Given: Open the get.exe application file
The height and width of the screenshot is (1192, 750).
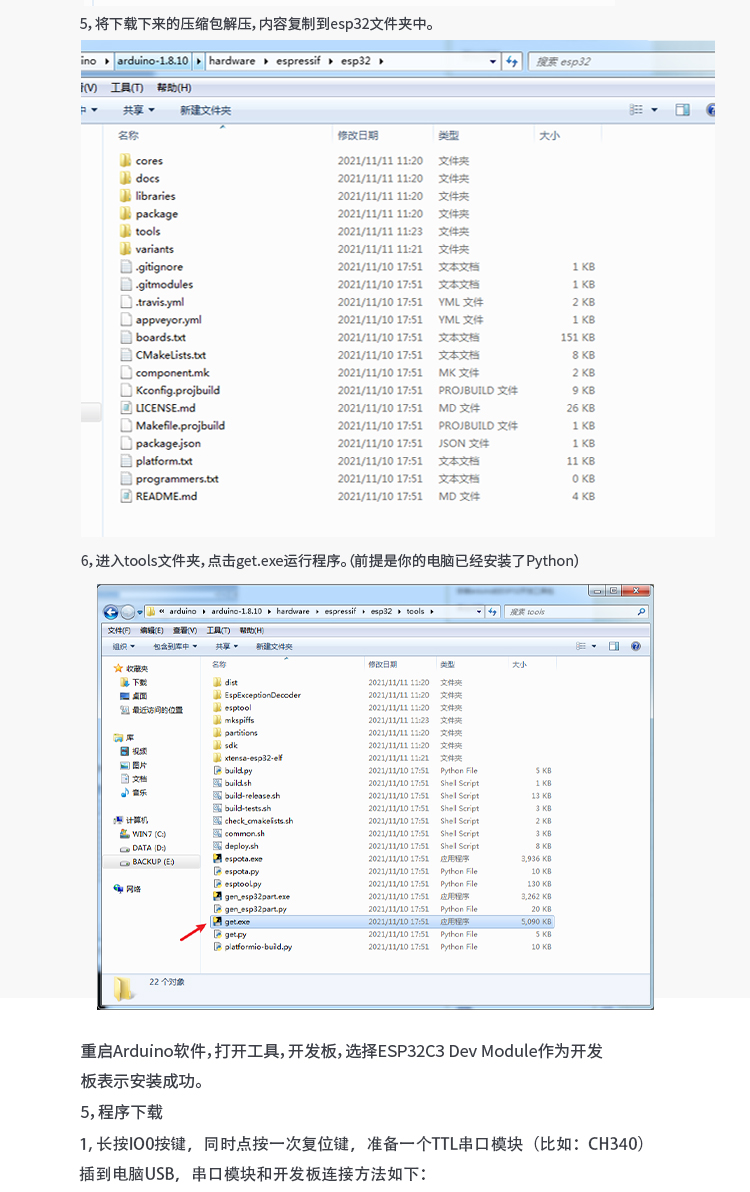Looking at the screenshot, I should [237, 921].
